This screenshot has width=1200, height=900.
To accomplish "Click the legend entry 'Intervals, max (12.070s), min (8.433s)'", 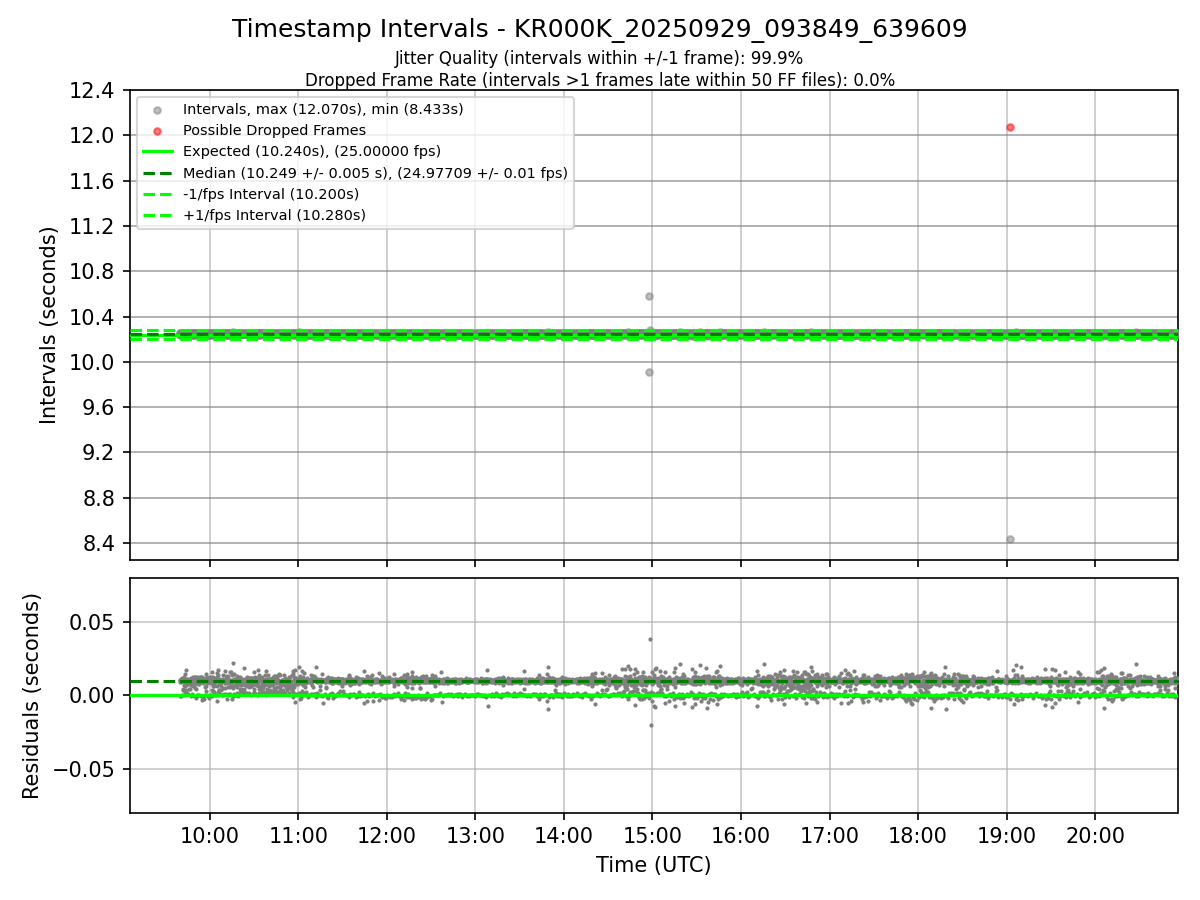I will (x=323, y=109).
